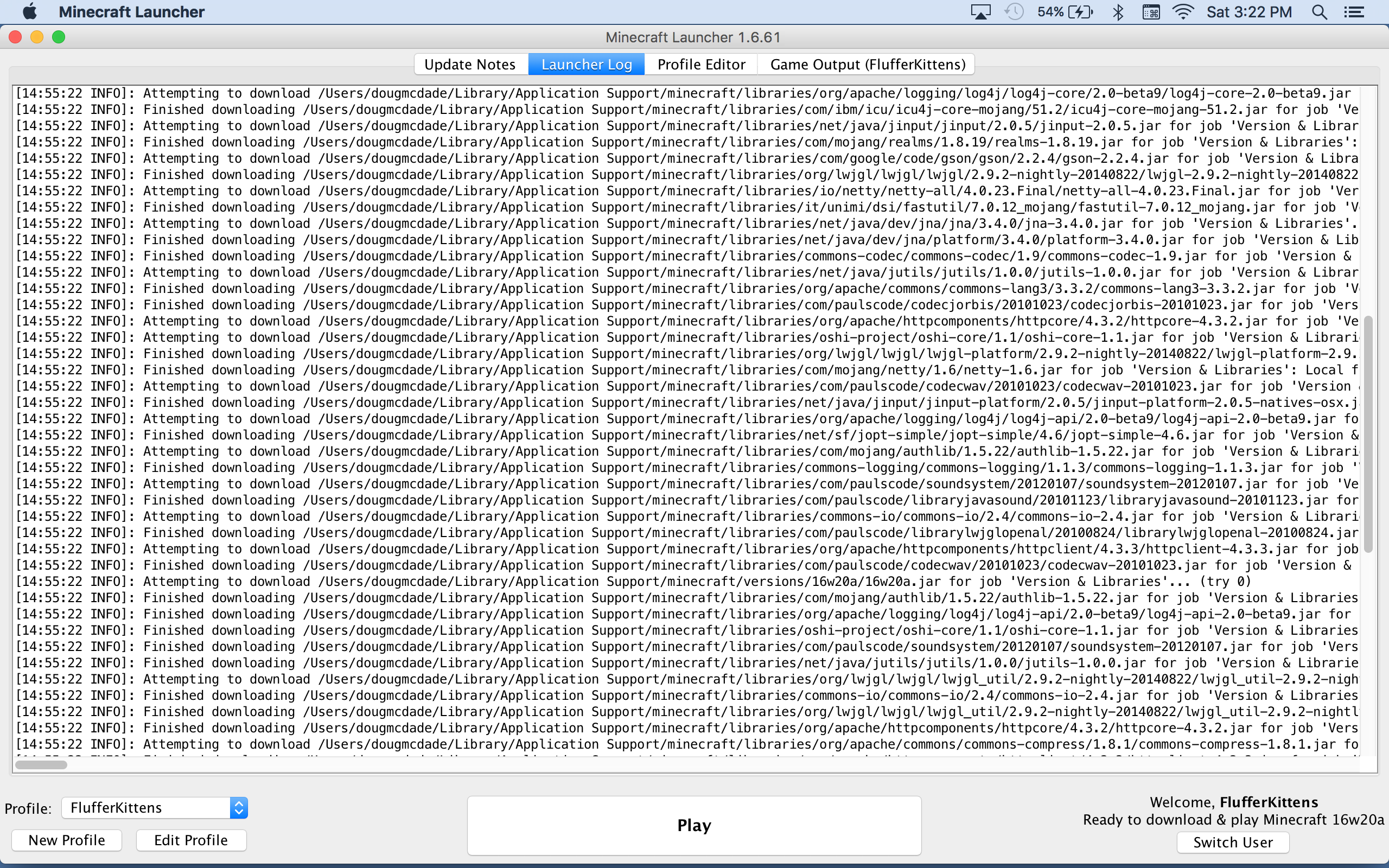
Task: Open the Profile Editor tab
Action: 701,65
